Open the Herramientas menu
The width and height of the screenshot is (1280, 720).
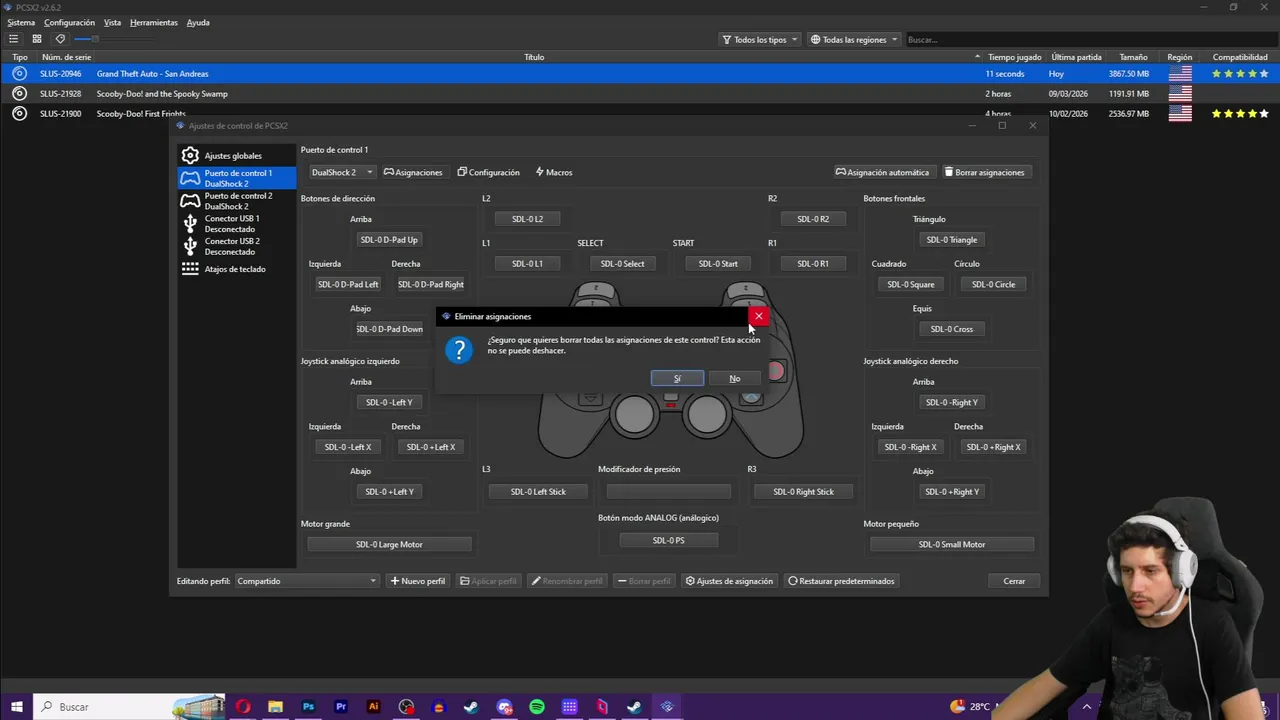(x=154, y=22)
